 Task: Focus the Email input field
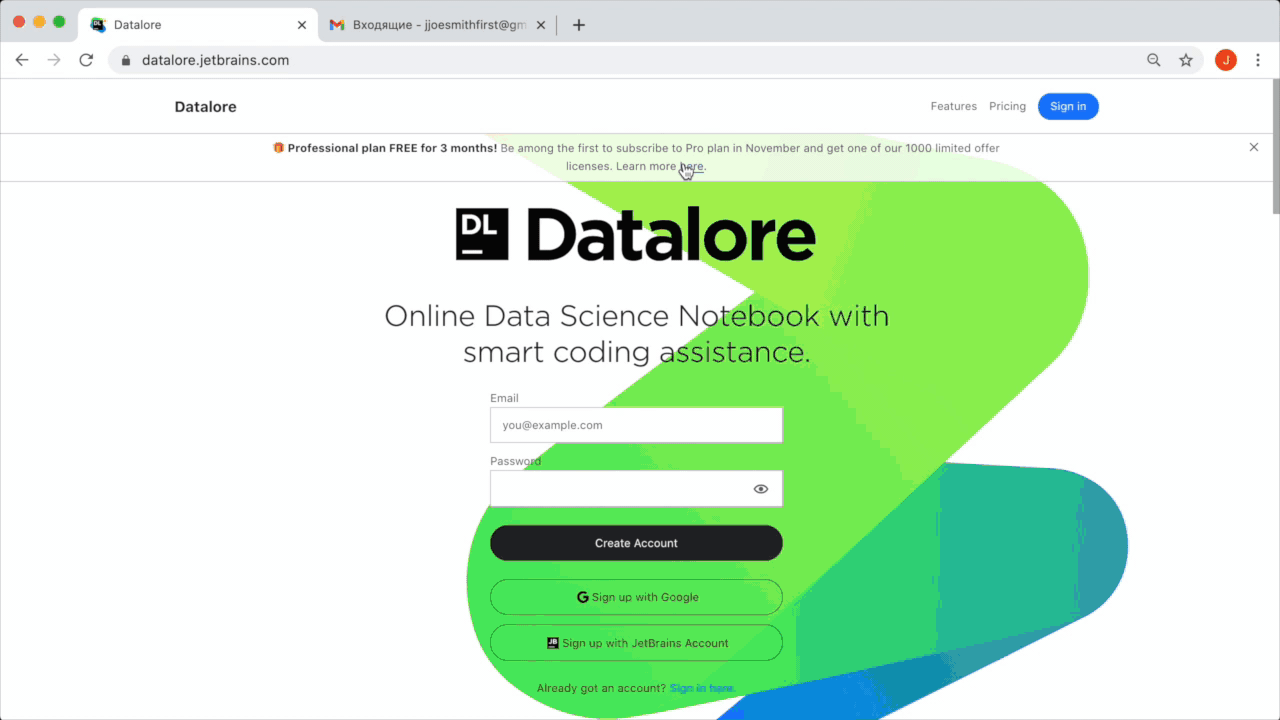[x=636, y=425]
